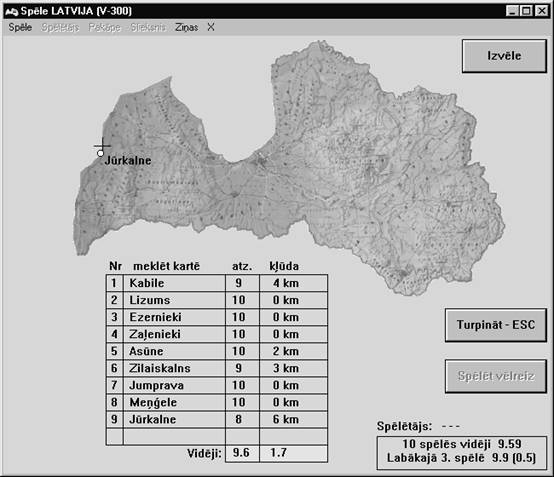Click the Vidēji average score field 9.6
554x477 pixels.
point(242,453)
